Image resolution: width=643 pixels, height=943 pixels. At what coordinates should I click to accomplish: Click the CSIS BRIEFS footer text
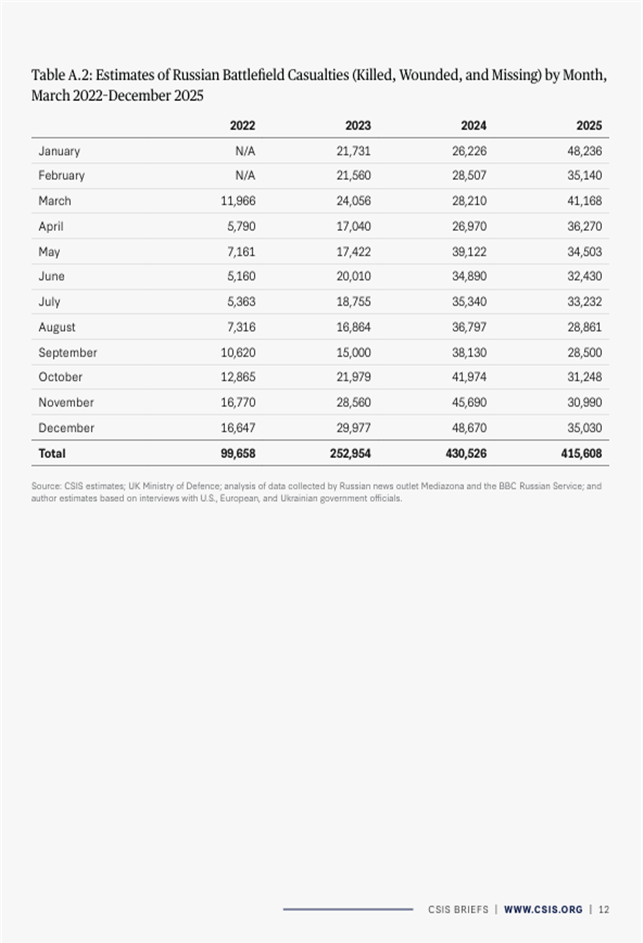tap(458, 909)
